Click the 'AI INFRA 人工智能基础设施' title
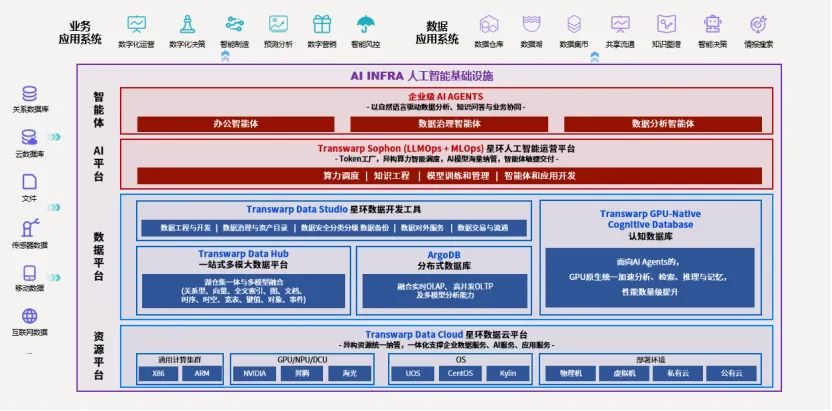The image size is (832, 411). [421, 76]
